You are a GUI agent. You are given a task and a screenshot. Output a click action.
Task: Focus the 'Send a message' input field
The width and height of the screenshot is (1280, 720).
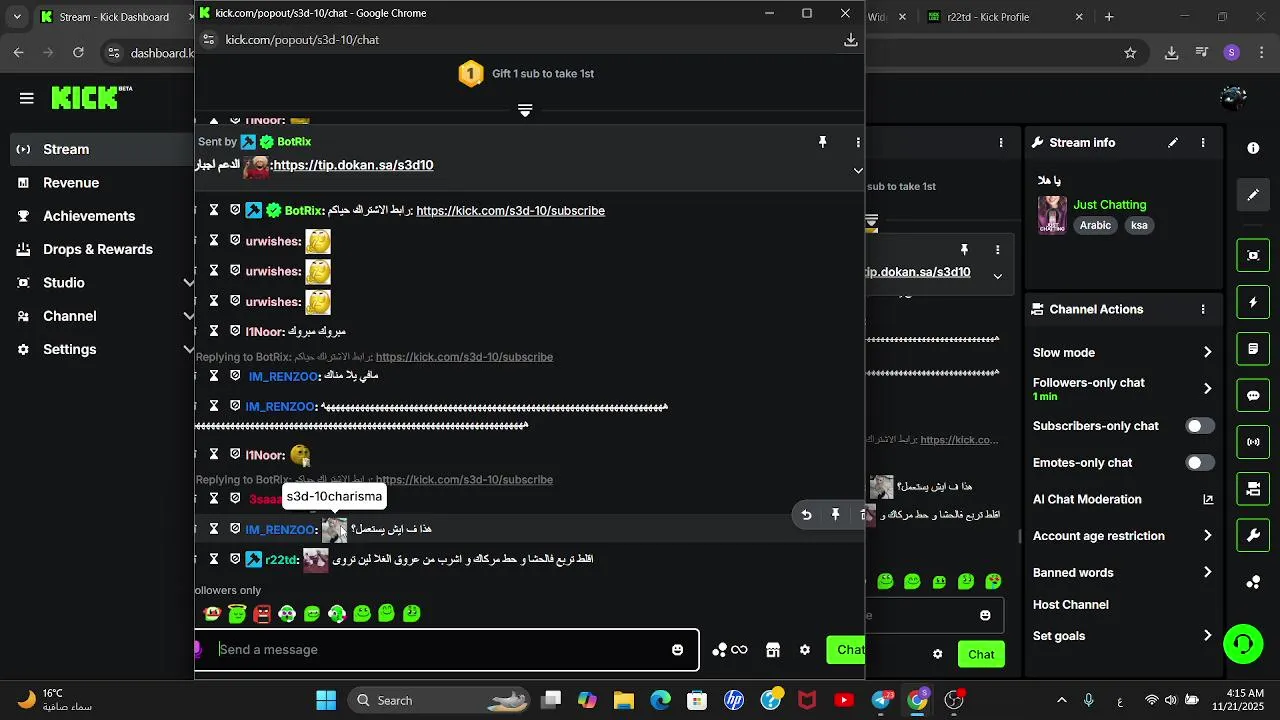[x=446, y=650]
